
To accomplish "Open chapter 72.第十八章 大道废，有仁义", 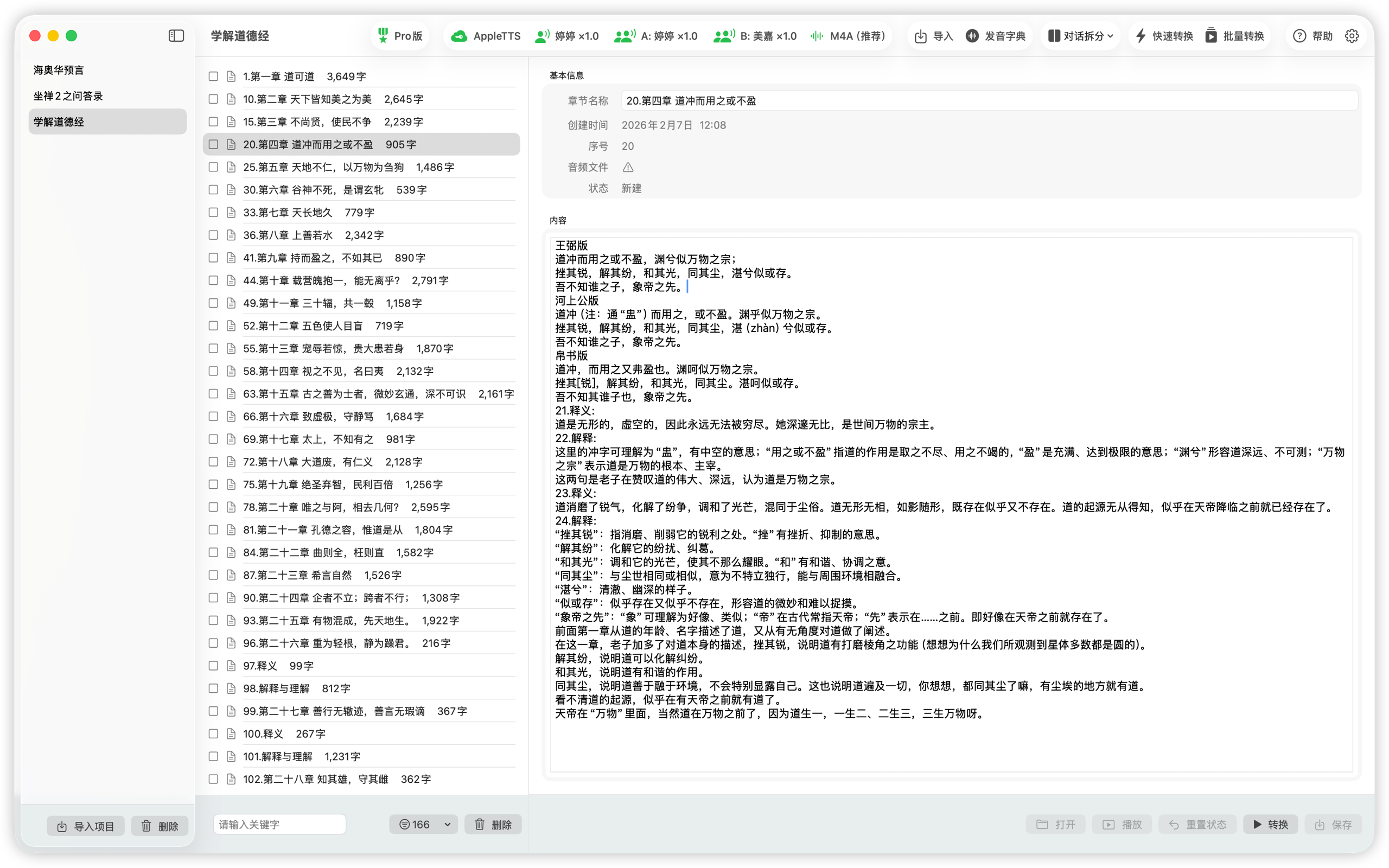I will (361, 462).
